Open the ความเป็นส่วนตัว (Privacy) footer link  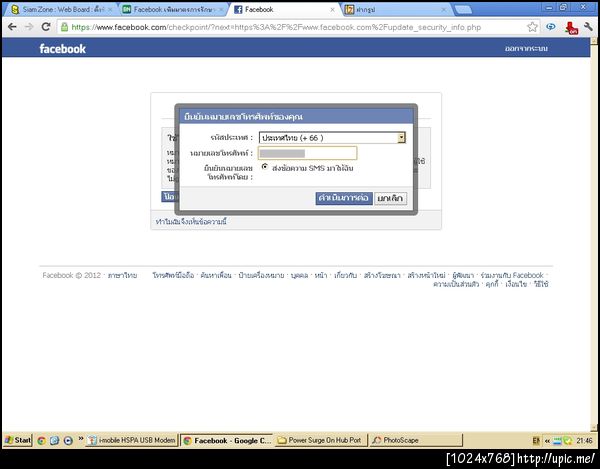tap(456, 284)
